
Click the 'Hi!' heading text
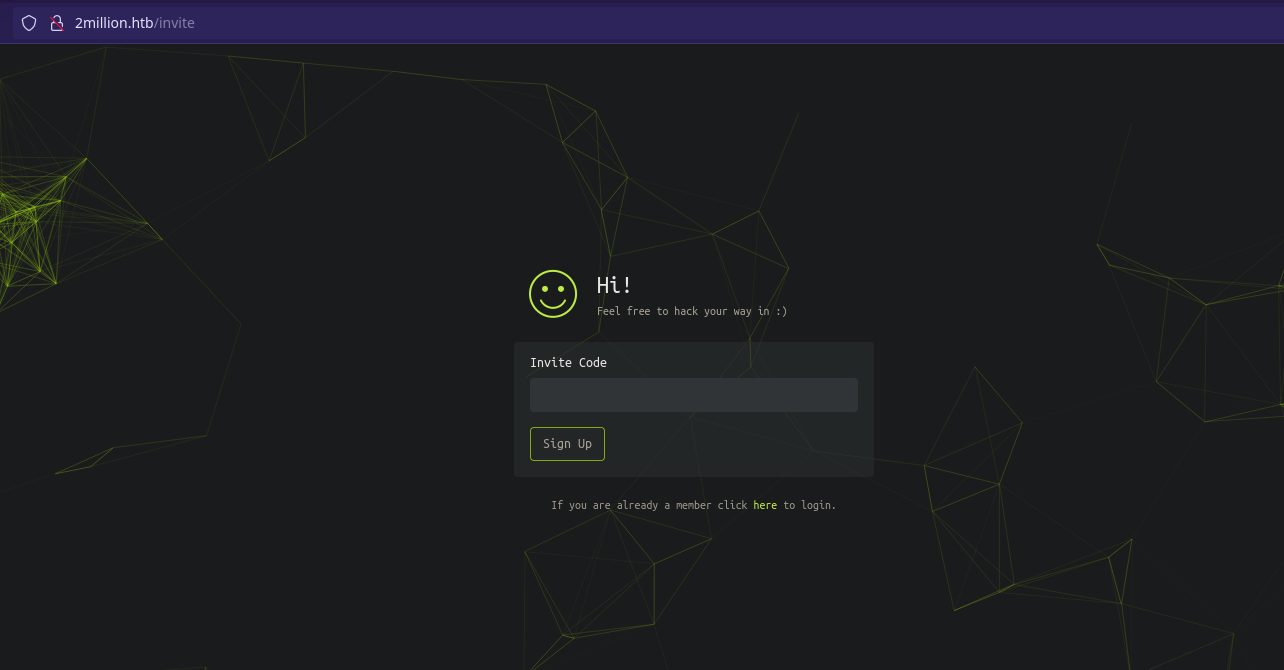click(x=614, y=285)
